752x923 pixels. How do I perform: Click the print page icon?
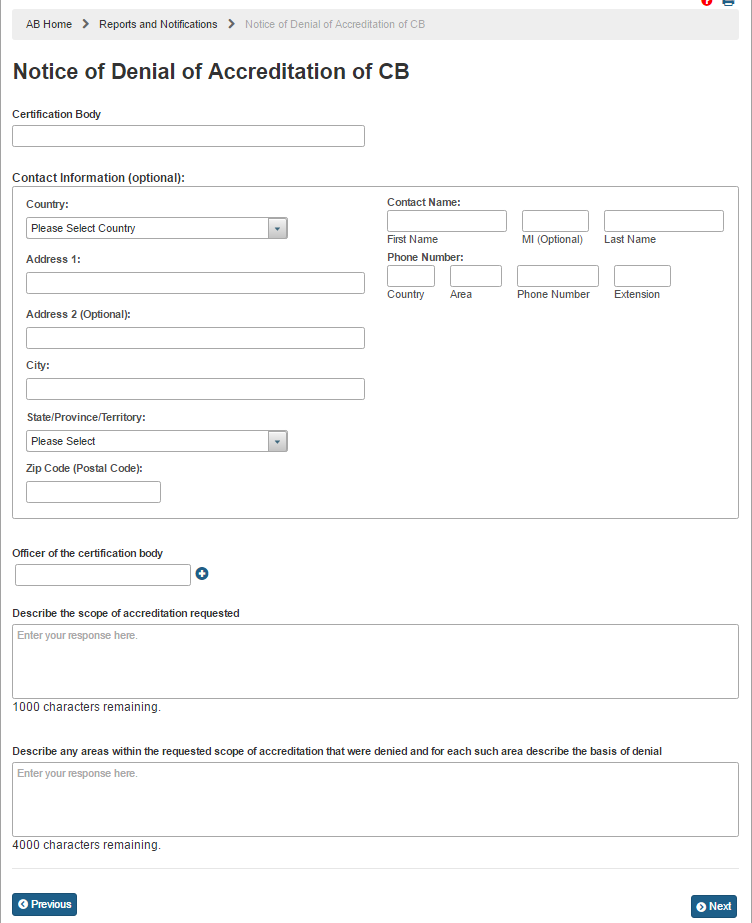(728, 3)
